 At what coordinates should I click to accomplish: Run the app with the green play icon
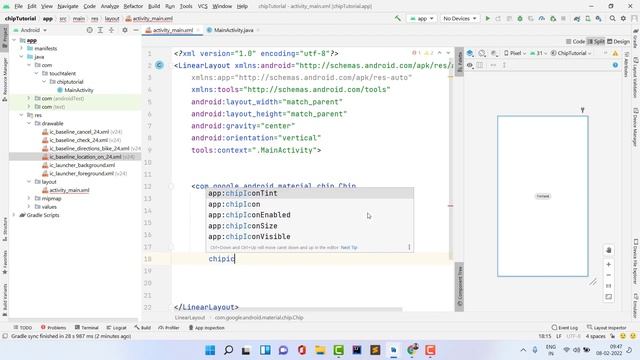tap(487, 18)
